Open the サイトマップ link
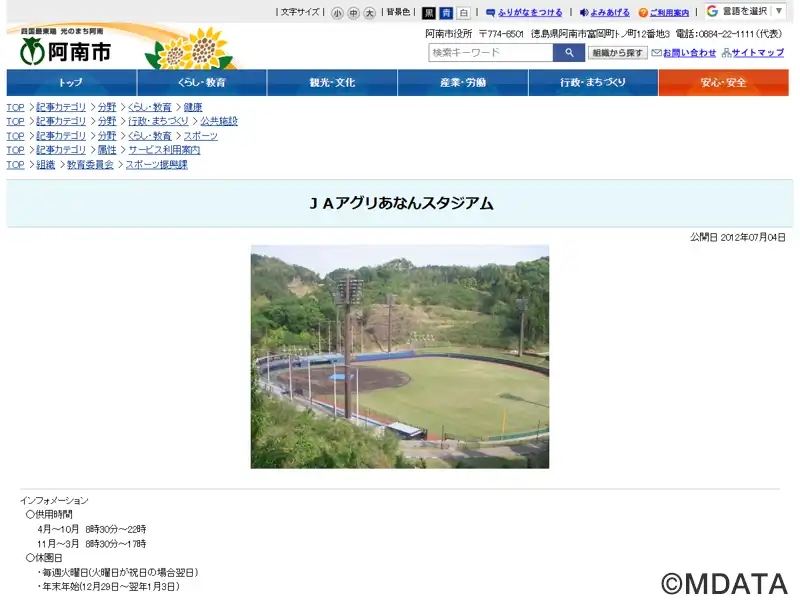 758,53
